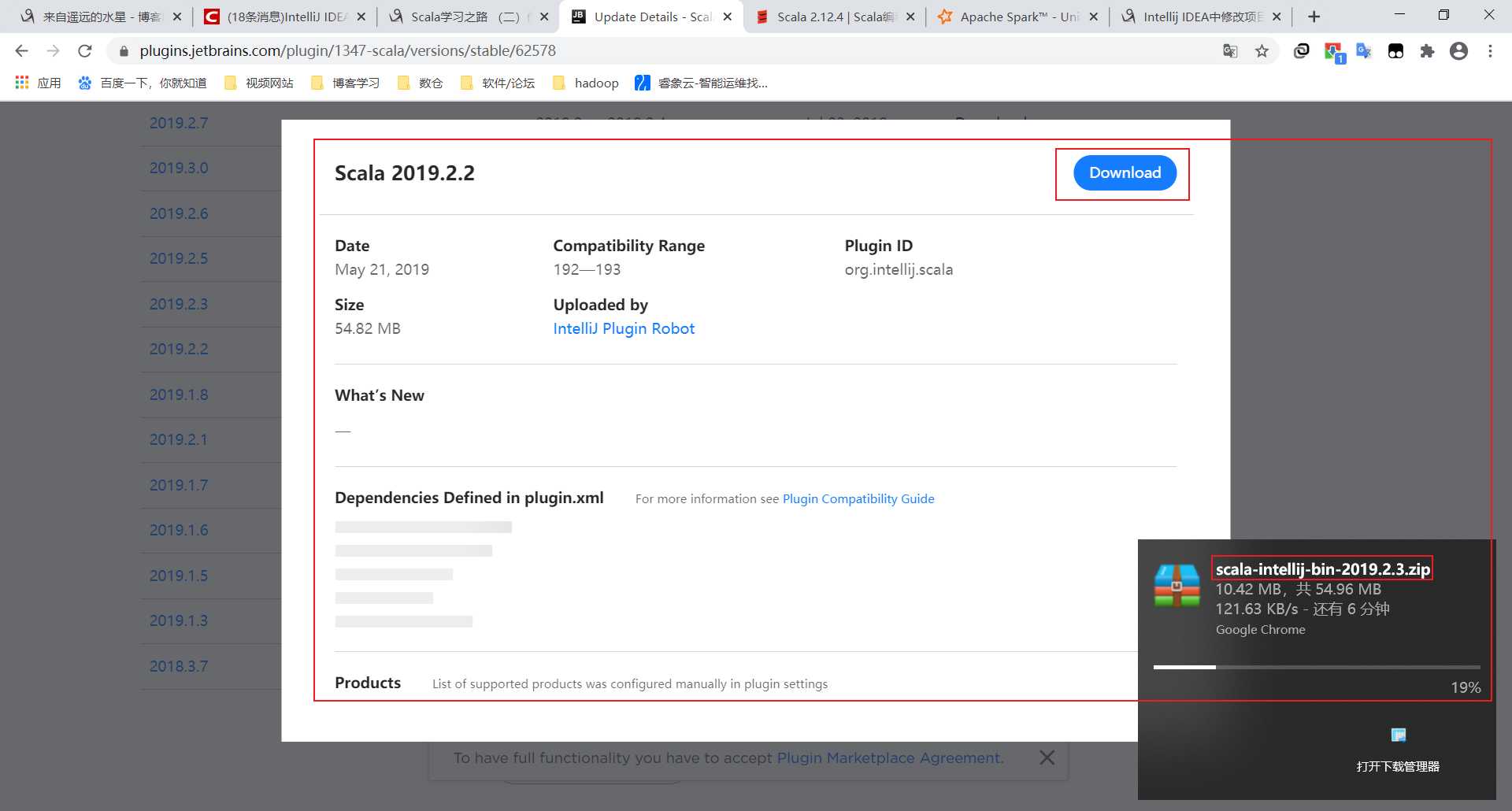This screenshot has height=811, width=1512.
Task: Select version 2019.2.5 in the list
Action: [x=179, y=258]
